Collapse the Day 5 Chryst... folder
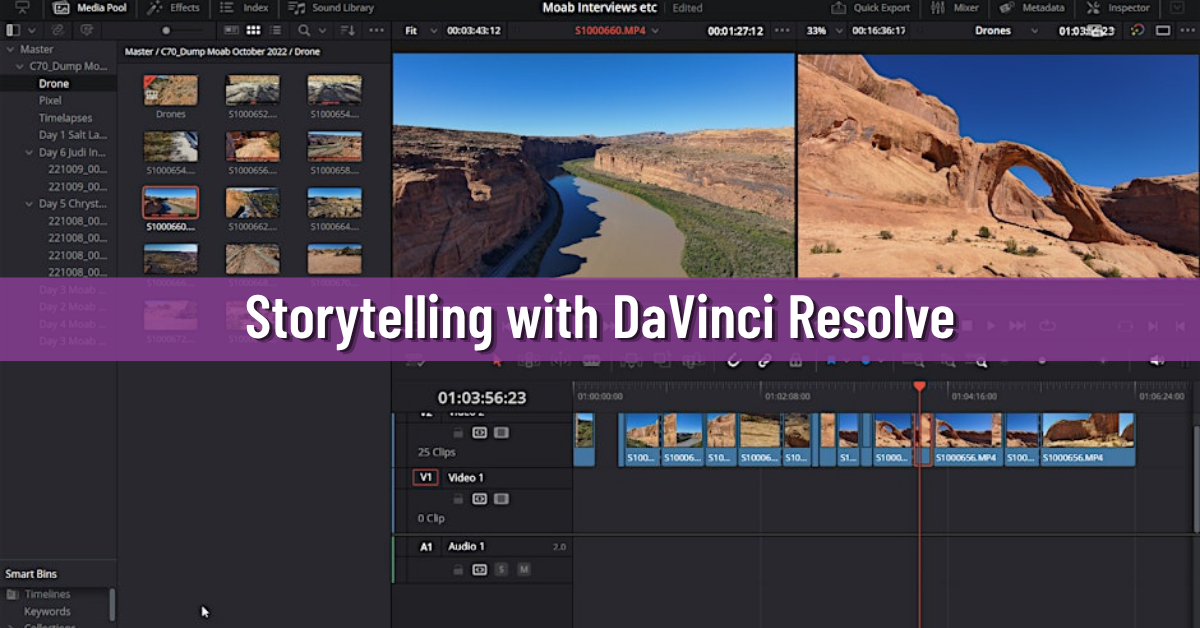This screenshot has height=628, width=1200. point(30,204)
